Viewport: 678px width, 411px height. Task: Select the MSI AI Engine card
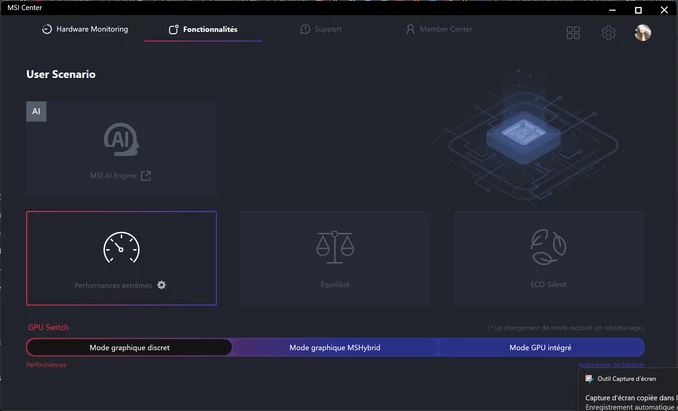pos(121,149)
